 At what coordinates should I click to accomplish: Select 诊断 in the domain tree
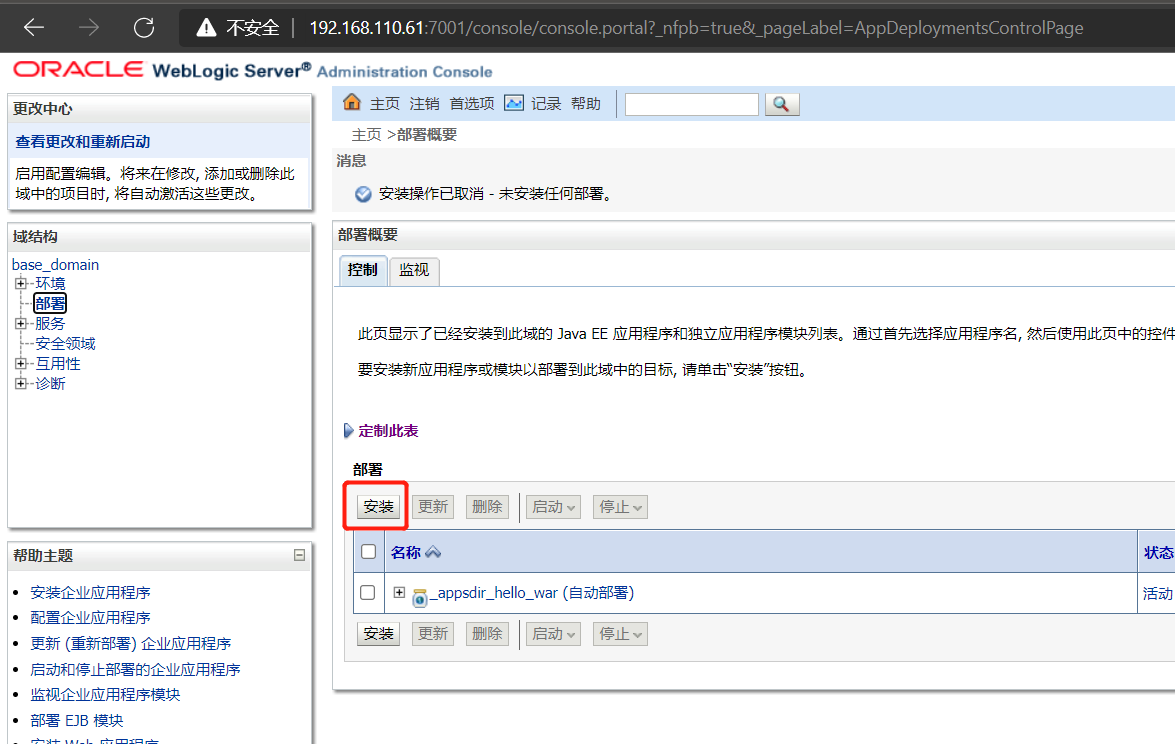tap(50, 384)
